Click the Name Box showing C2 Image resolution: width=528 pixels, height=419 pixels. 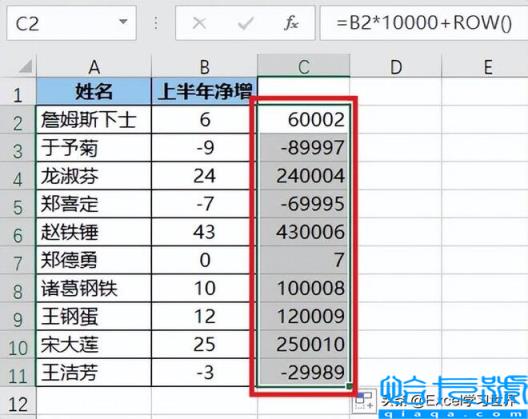coord(71,23)
